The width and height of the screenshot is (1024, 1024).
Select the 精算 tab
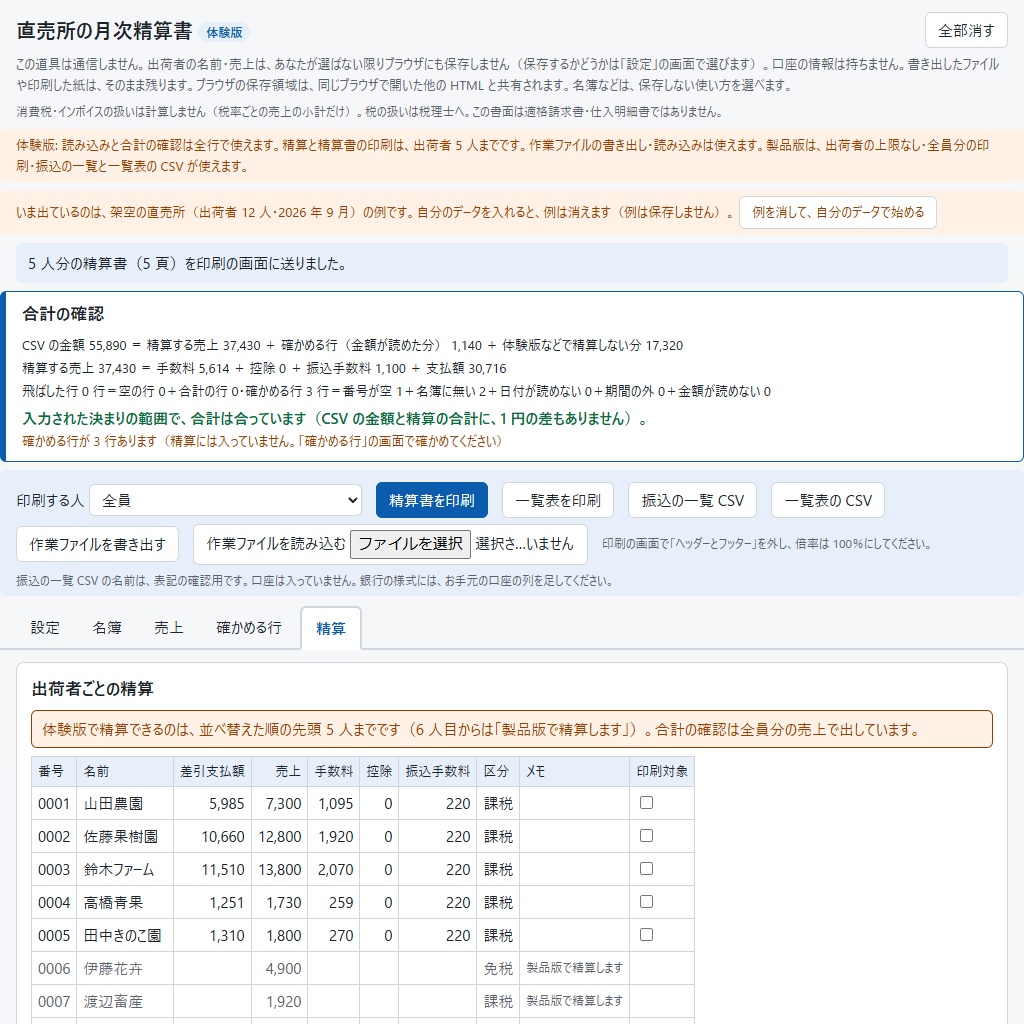[330, 628]
